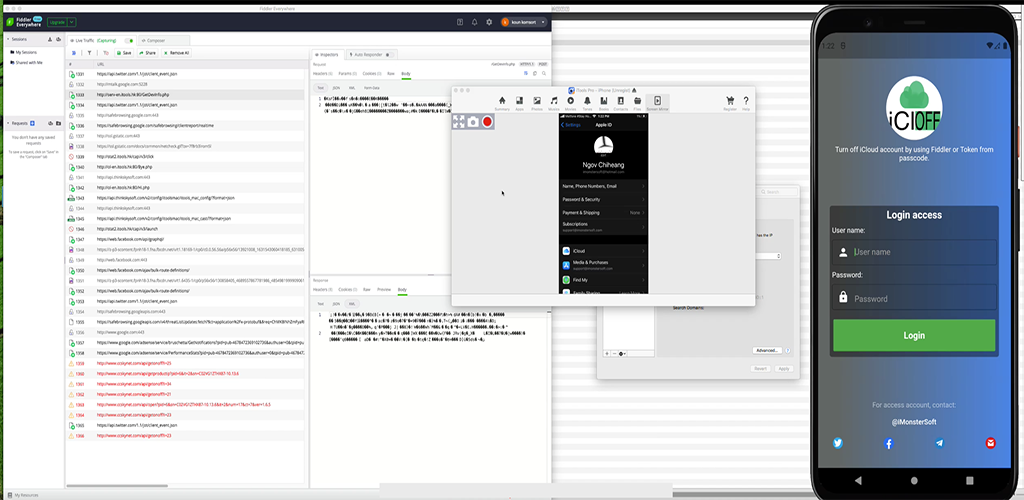The width and height of the screenshot is (1024, 500).
Task: Open iTools Help question mark
Action: 746,103
